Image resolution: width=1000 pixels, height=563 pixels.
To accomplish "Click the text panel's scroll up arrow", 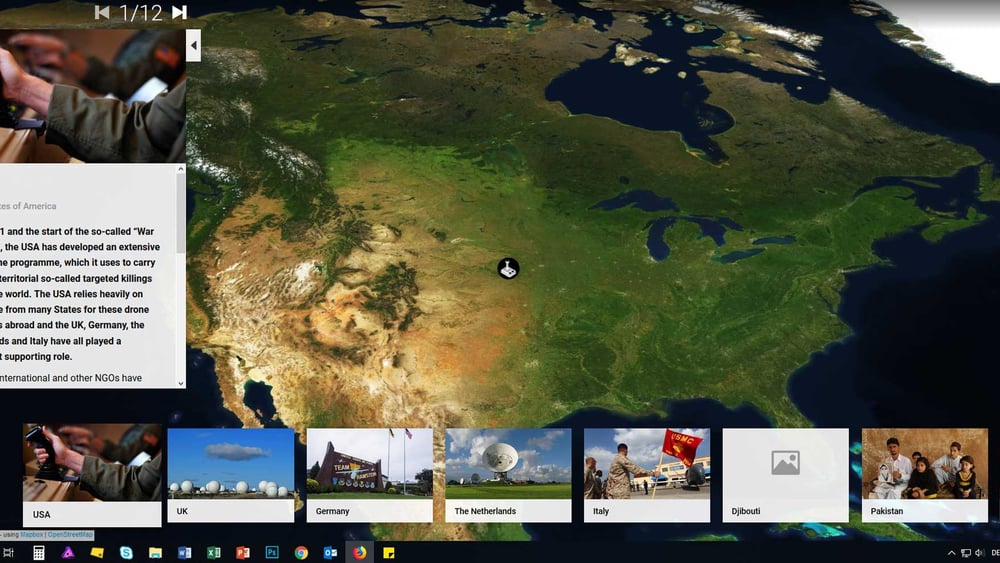I will (181, 169).
